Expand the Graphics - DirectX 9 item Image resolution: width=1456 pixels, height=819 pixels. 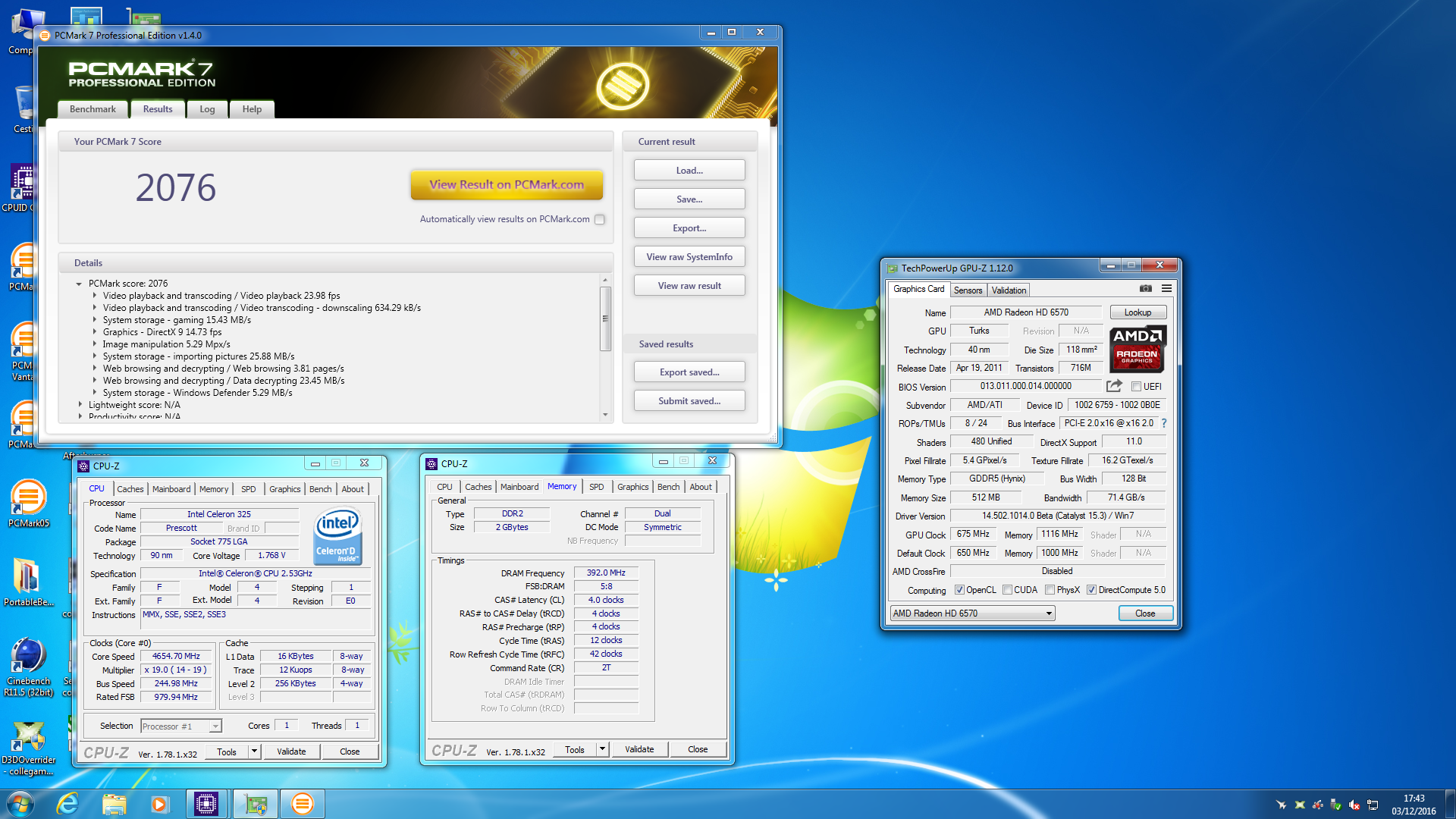coord(95,332)
